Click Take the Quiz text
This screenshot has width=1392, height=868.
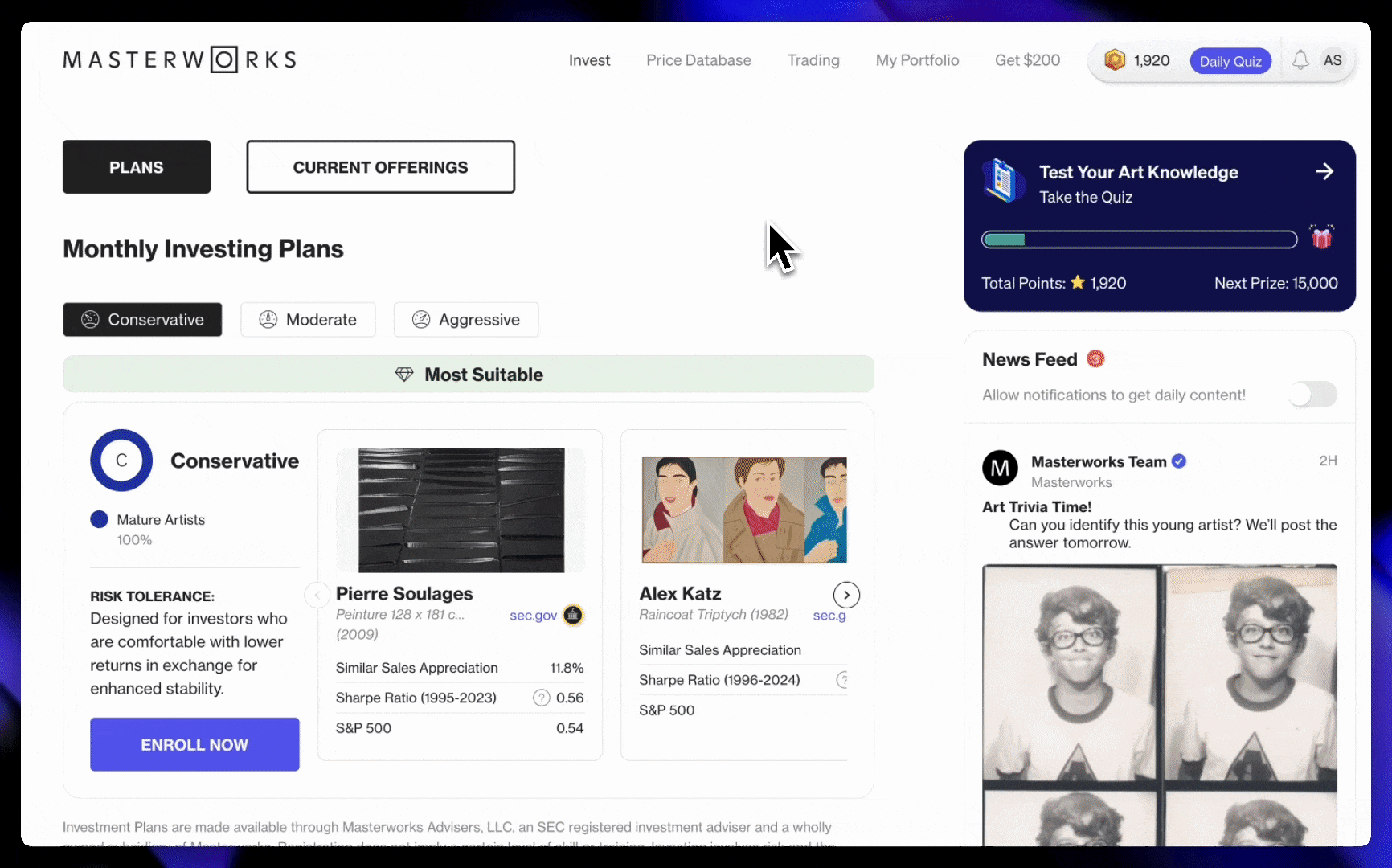click(1086, 197)
